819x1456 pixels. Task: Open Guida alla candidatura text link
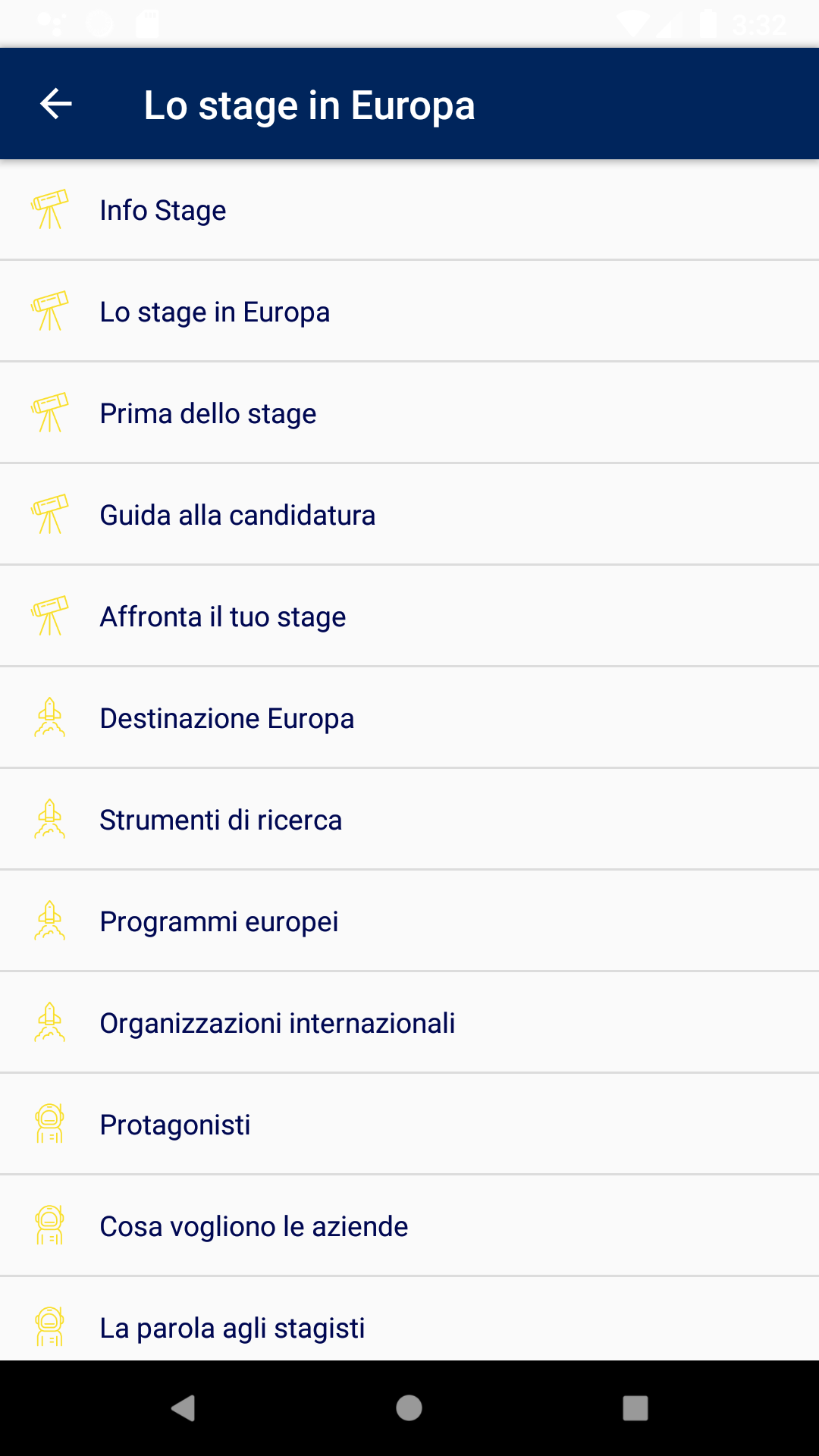(237, 515)
